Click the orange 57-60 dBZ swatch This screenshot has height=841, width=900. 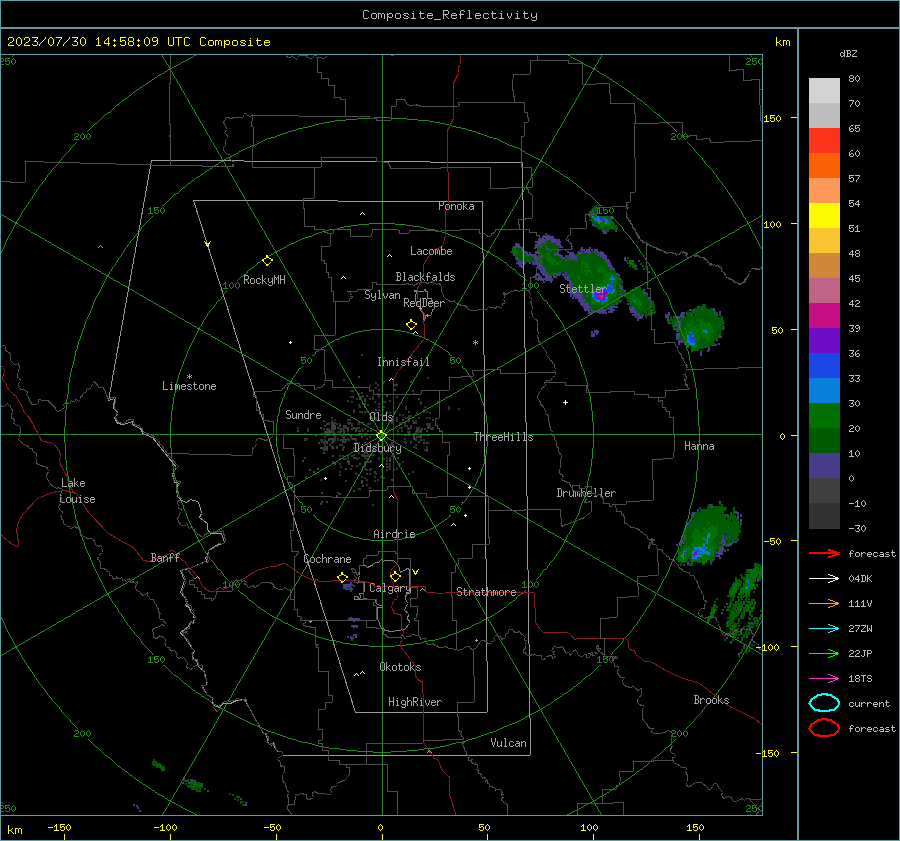(x=824, y=166)
